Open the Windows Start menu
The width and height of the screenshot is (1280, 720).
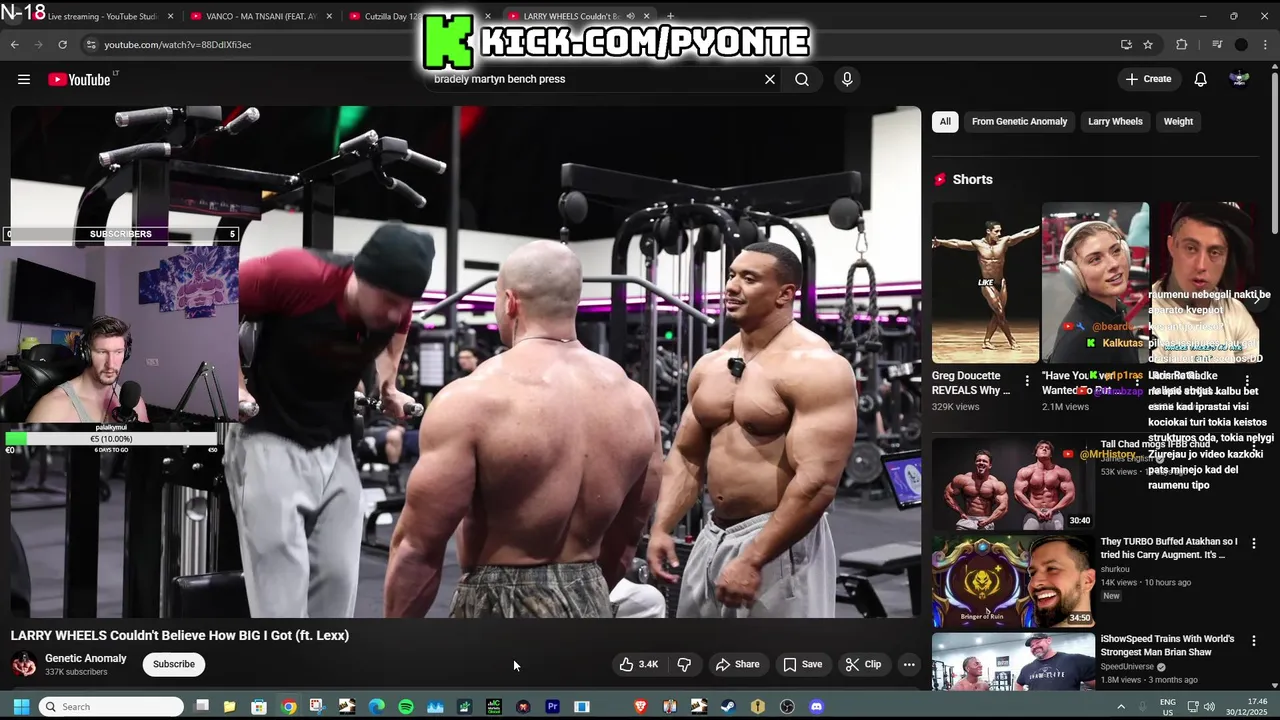click(21, 707)
